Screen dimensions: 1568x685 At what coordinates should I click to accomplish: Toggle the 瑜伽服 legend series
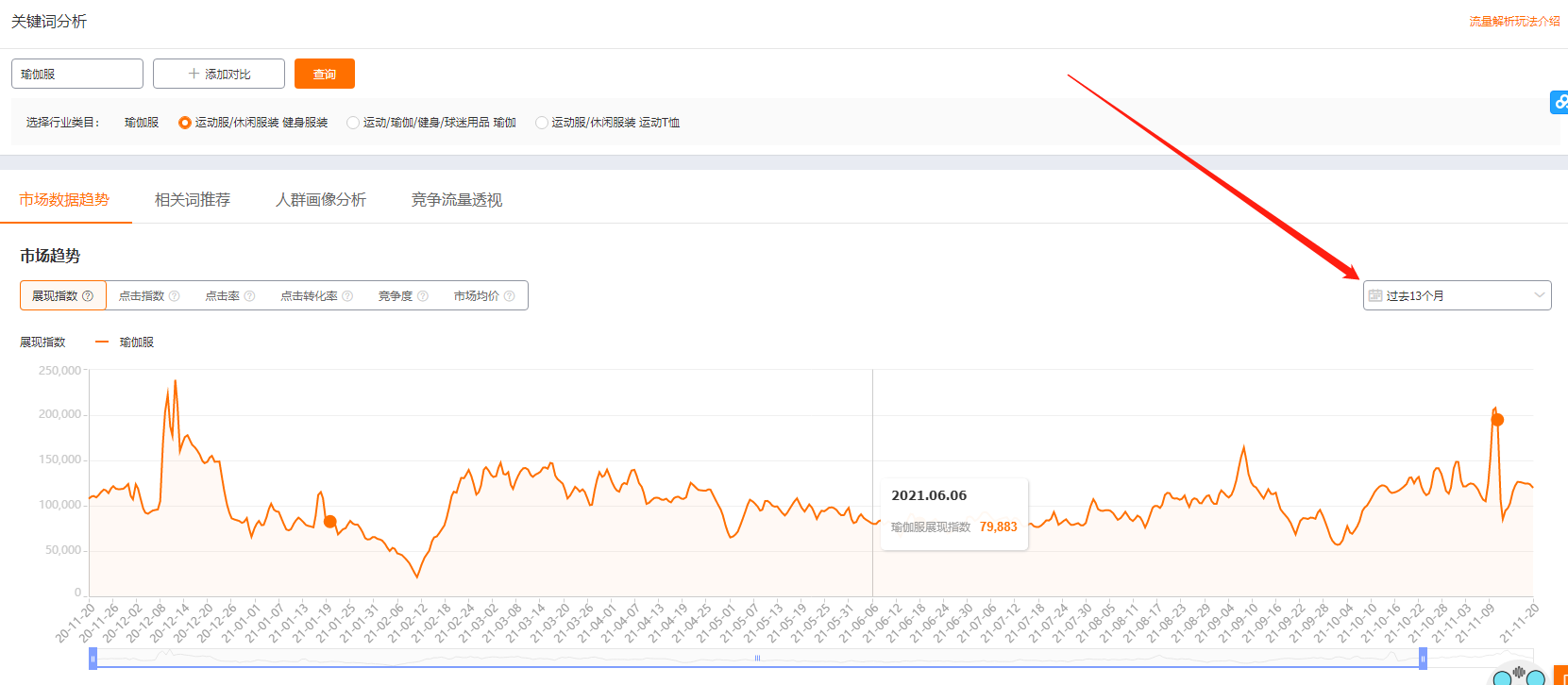point(125,342)
